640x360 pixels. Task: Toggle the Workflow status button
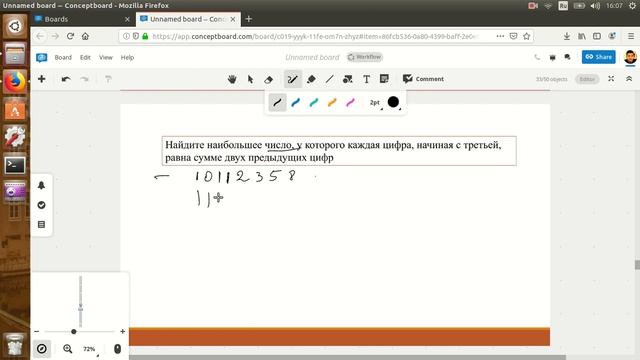click(365, 57)
